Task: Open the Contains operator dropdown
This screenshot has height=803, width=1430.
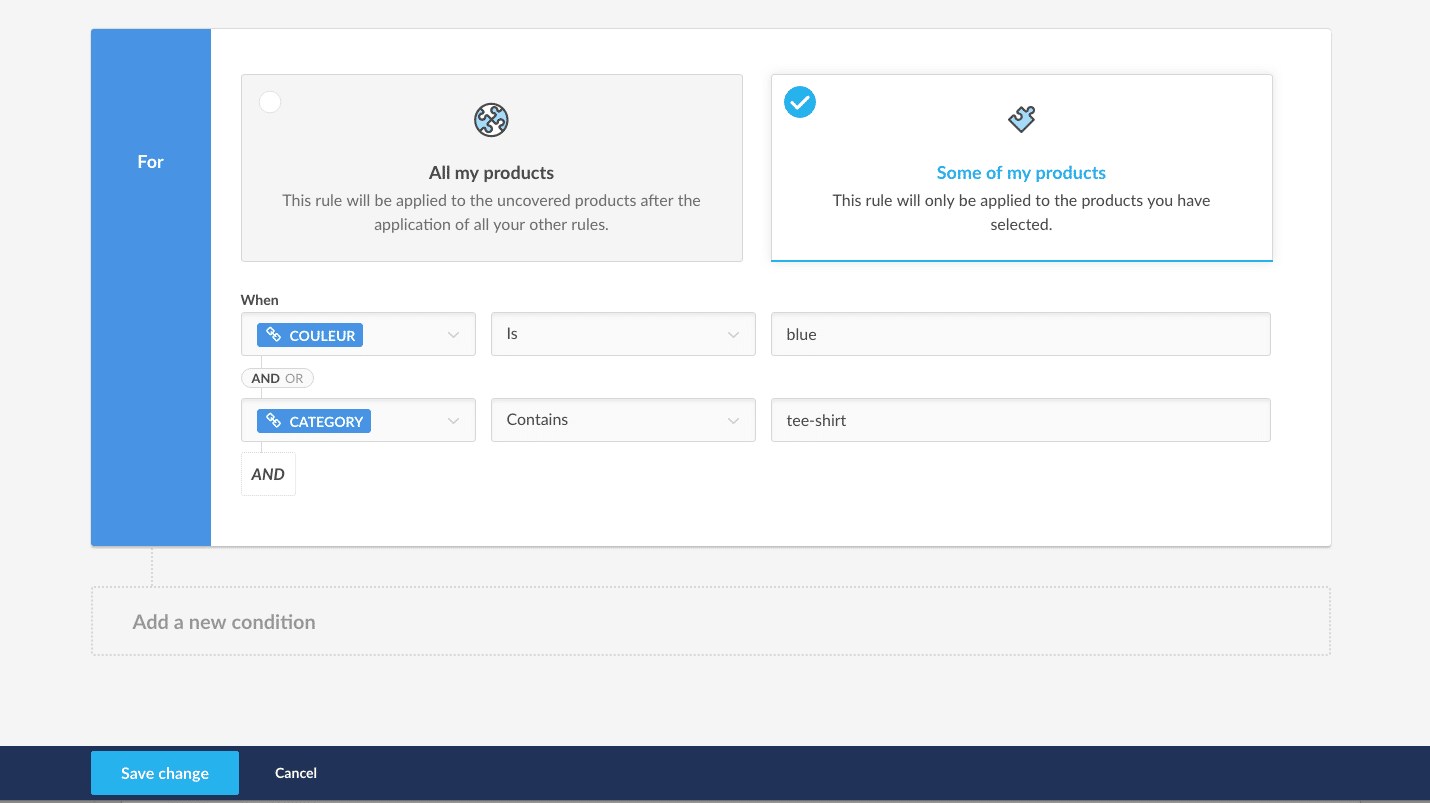Action: click(x=623, y=420)
